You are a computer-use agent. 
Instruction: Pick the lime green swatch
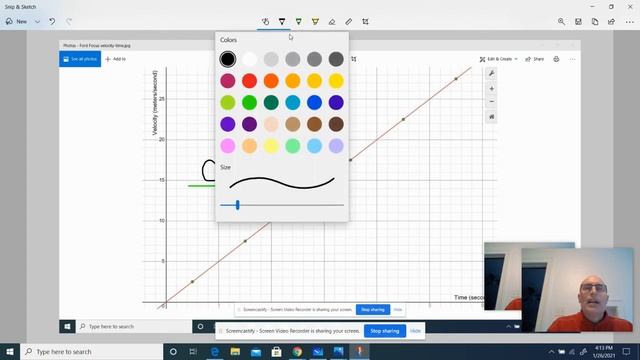click(x=228, y=102)
